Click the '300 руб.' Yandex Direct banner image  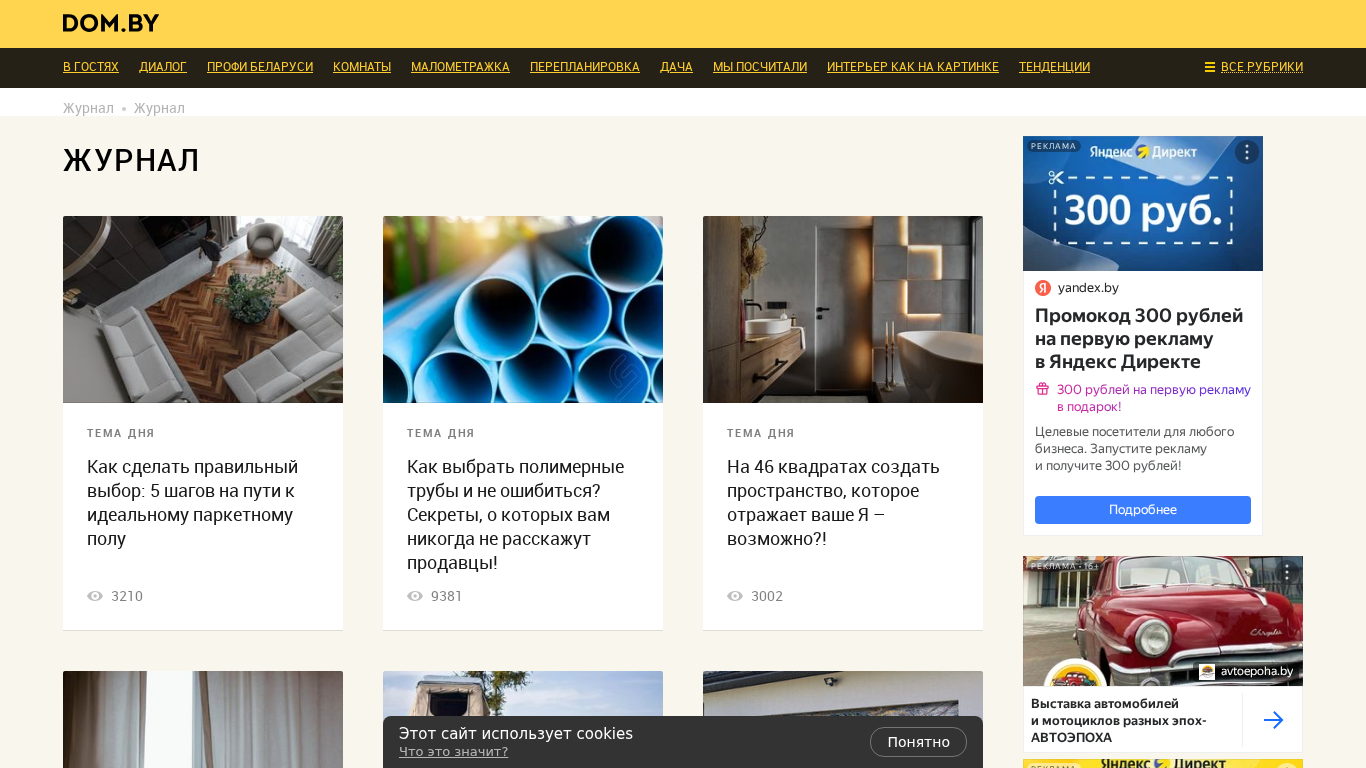click(1143, 204)
